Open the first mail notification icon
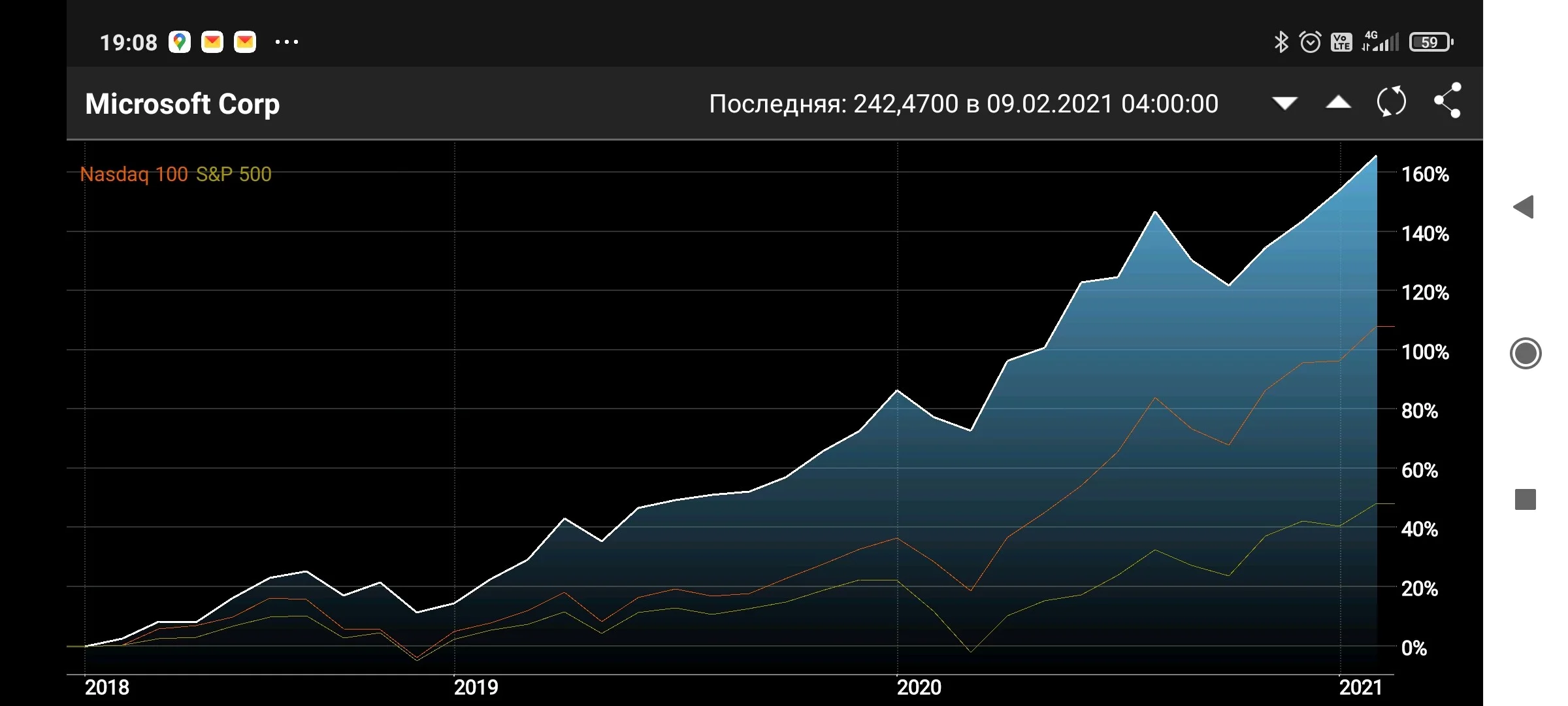The image size is (1568, 706). [212, 42]
